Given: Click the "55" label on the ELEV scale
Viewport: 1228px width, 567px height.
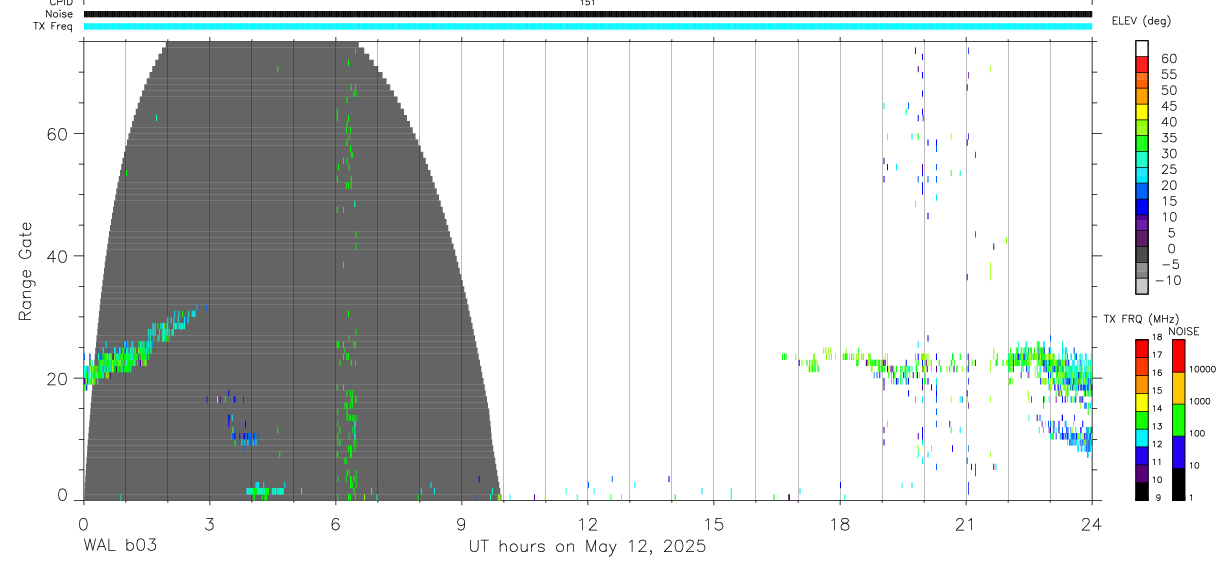Looking at the screenshot, I should [x=1168, y=74].
